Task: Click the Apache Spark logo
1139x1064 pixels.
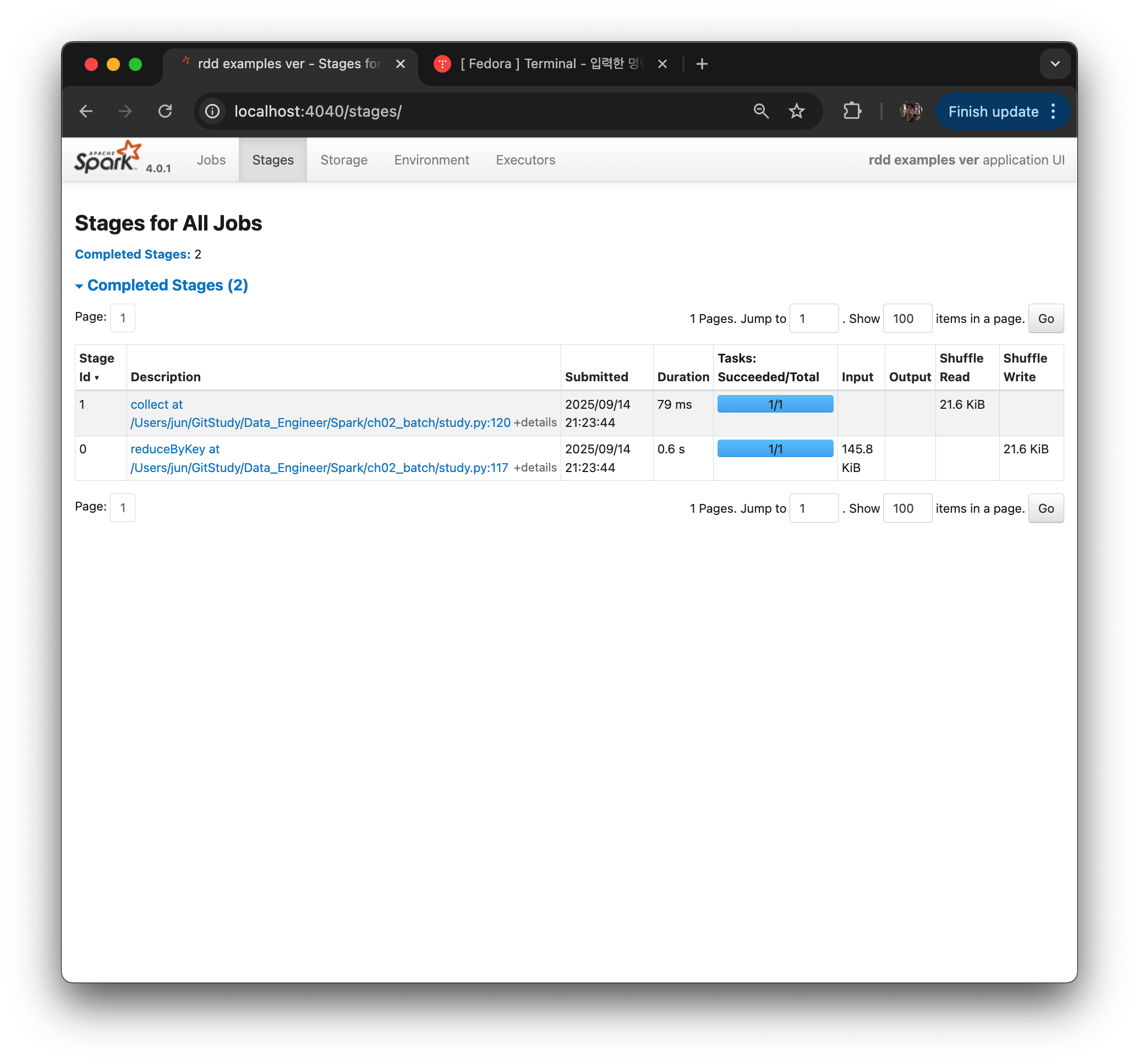Action: point(108,157)
